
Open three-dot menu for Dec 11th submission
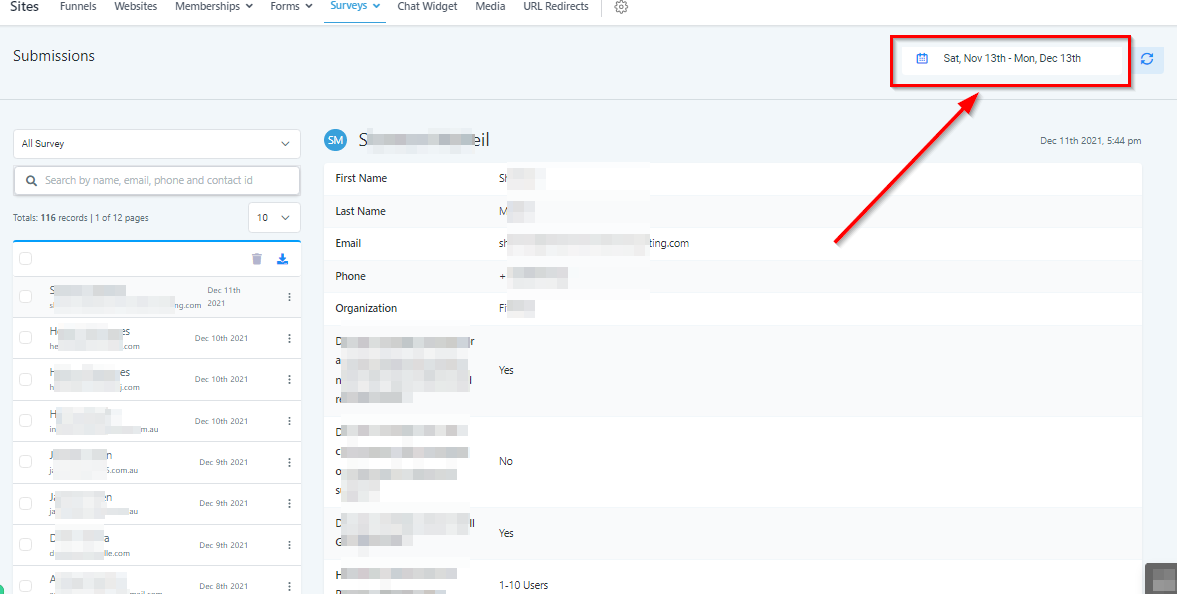(x=289, y=297)
